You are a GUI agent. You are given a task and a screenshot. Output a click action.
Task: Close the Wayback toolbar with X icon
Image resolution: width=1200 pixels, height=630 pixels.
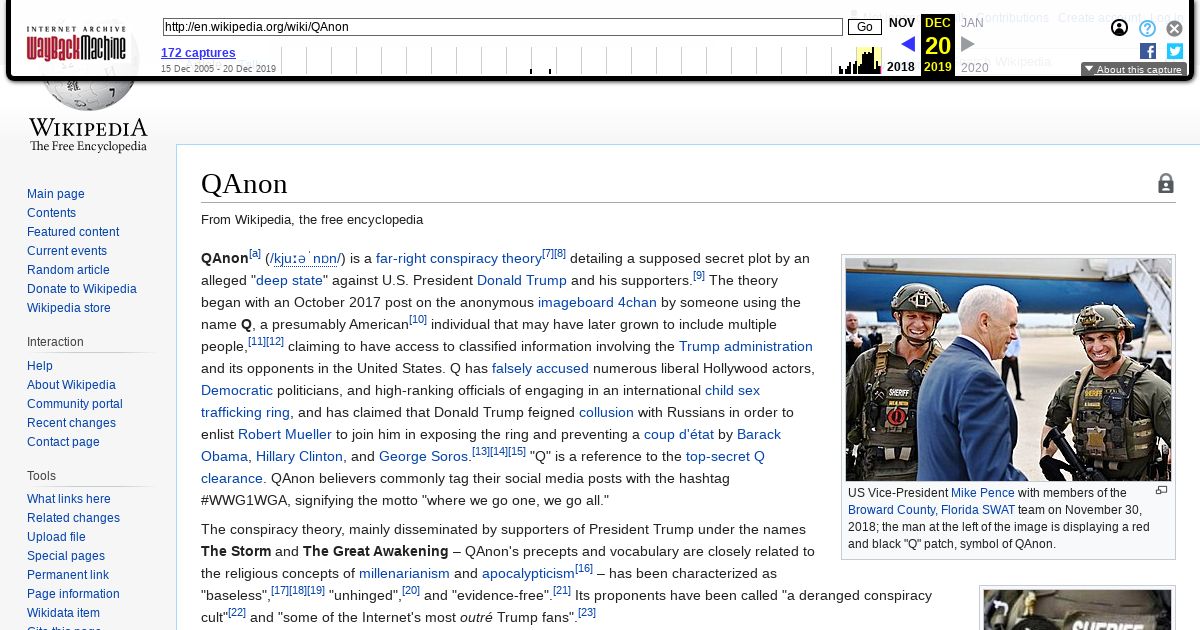coord(1175,28)
